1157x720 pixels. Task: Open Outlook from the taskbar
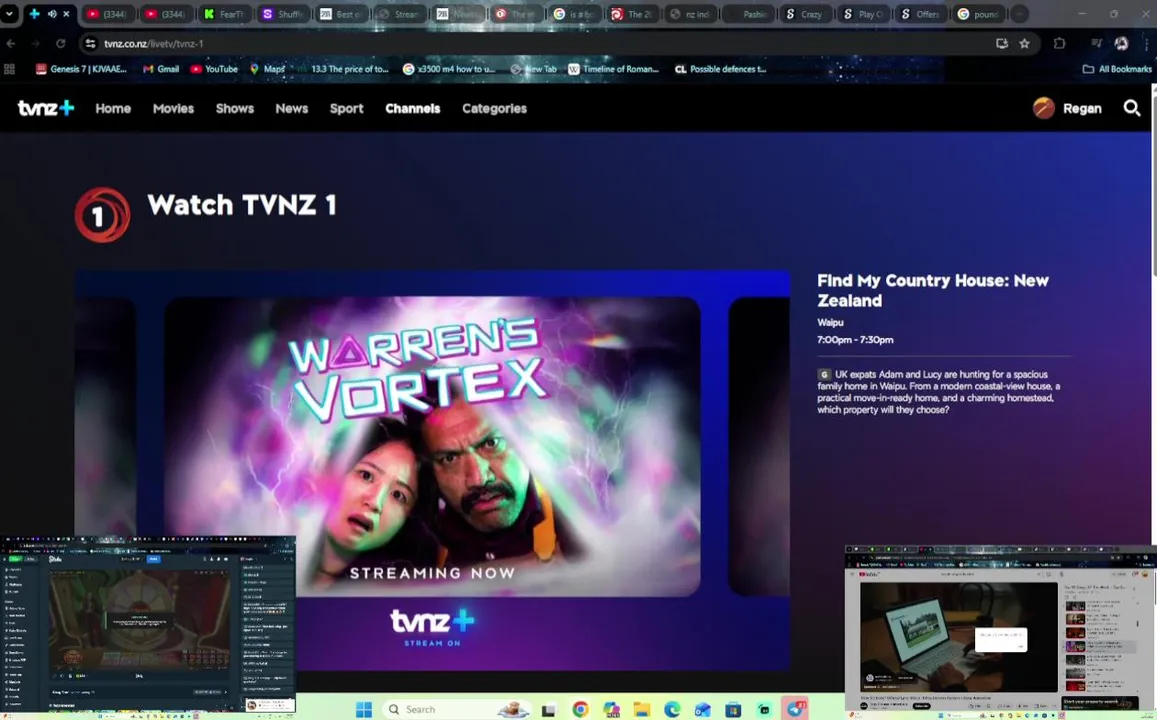pyautogui.click(x=702, y=710)
